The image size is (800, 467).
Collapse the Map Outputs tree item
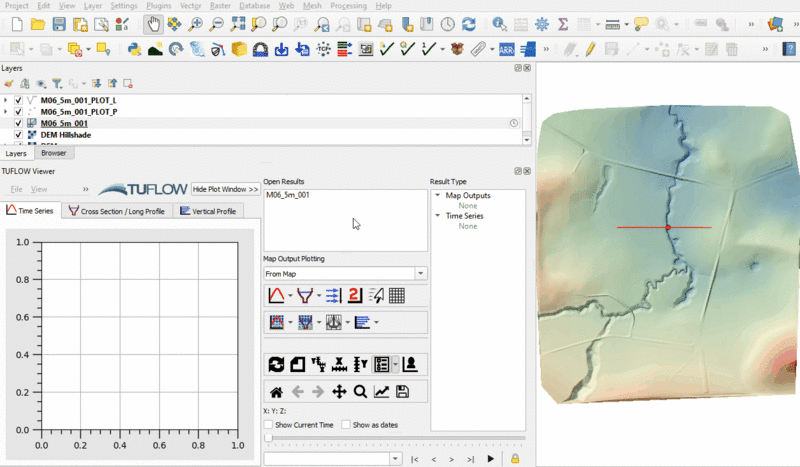pyautogui.click(x=437, y=196)
